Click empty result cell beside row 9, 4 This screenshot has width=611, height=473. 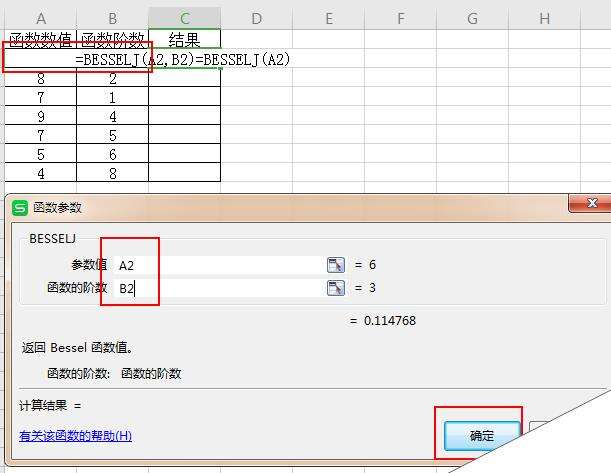(185, 116)
